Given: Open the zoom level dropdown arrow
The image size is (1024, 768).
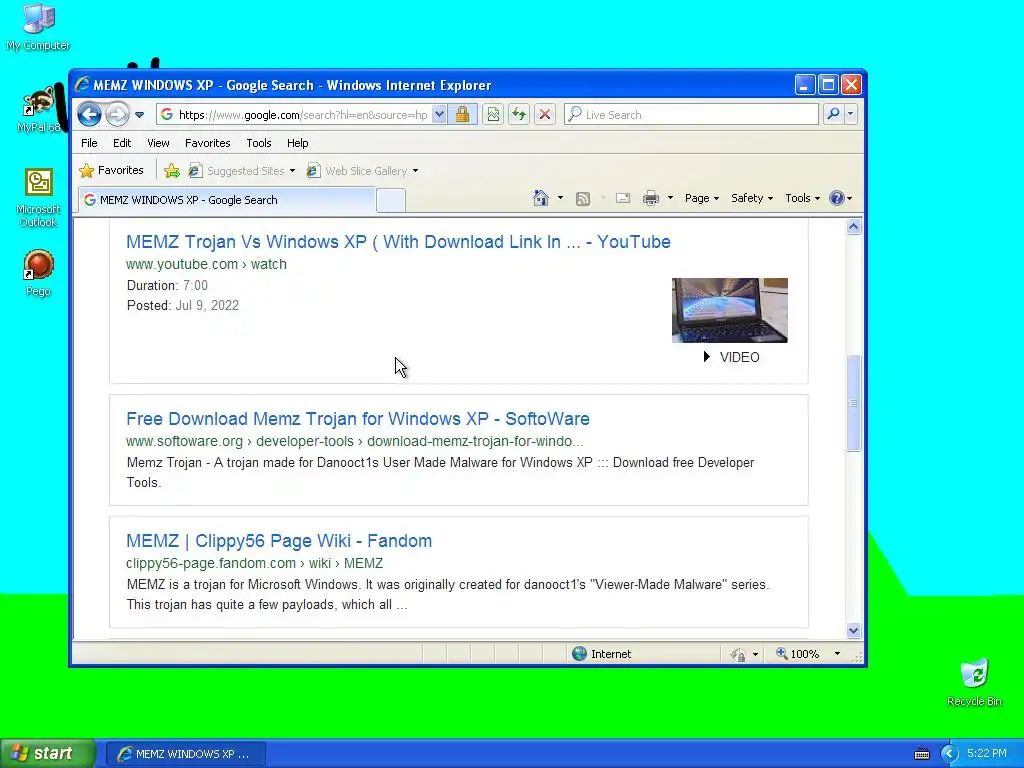Looking at the screenshot, I should pos(837,654).
